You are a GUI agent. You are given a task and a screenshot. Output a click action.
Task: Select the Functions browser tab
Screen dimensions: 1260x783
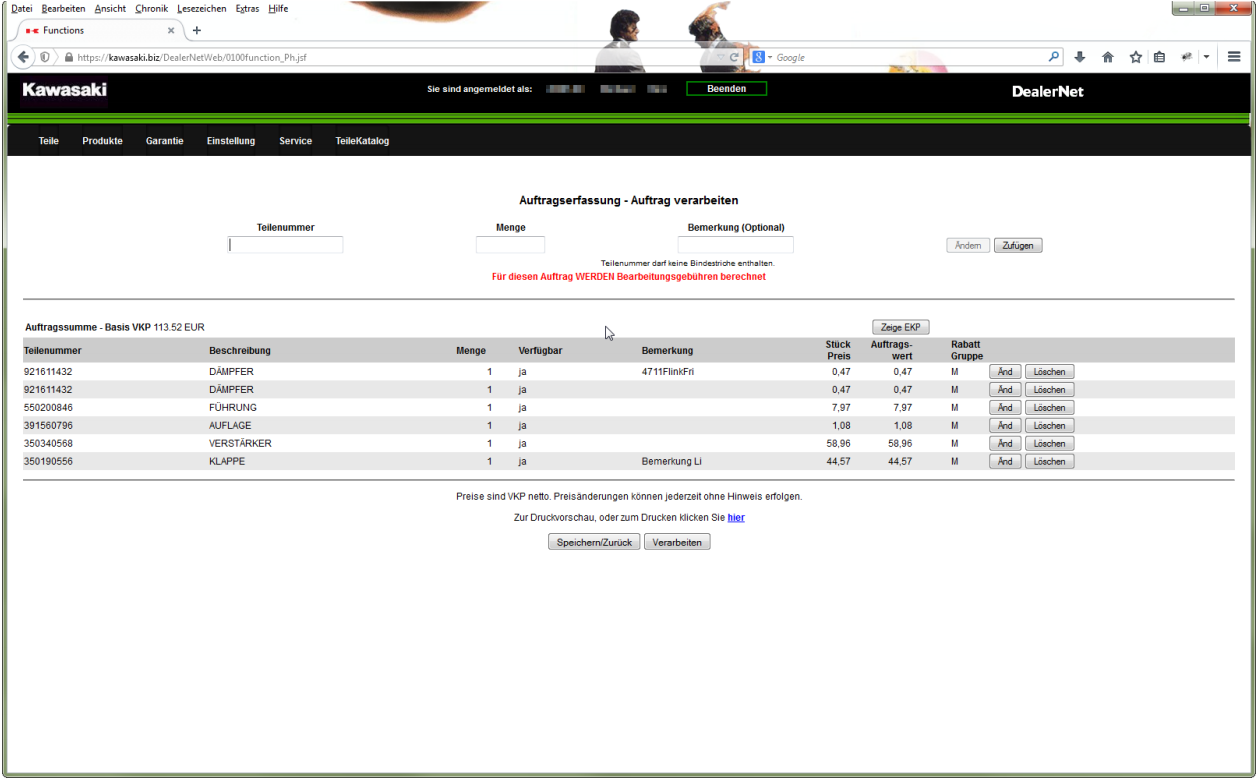point(98,30)
